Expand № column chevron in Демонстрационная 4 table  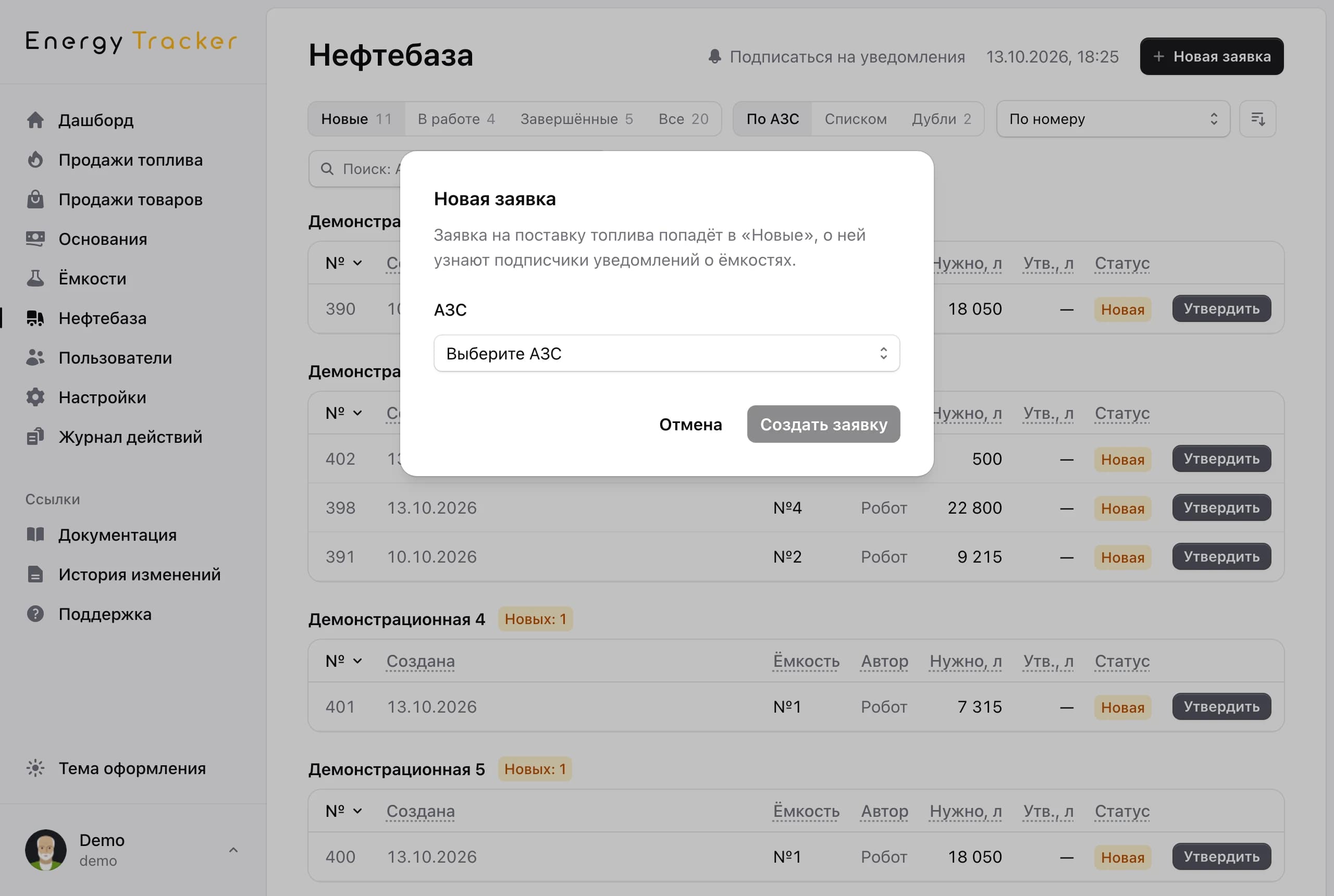[x=358, y=661]
